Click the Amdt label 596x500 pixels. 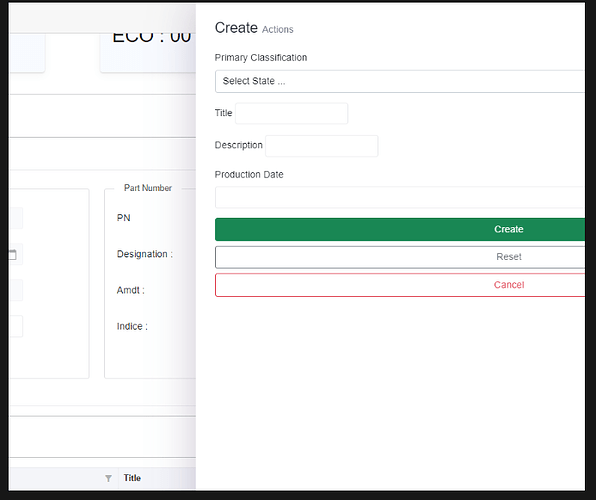(130, 290)
